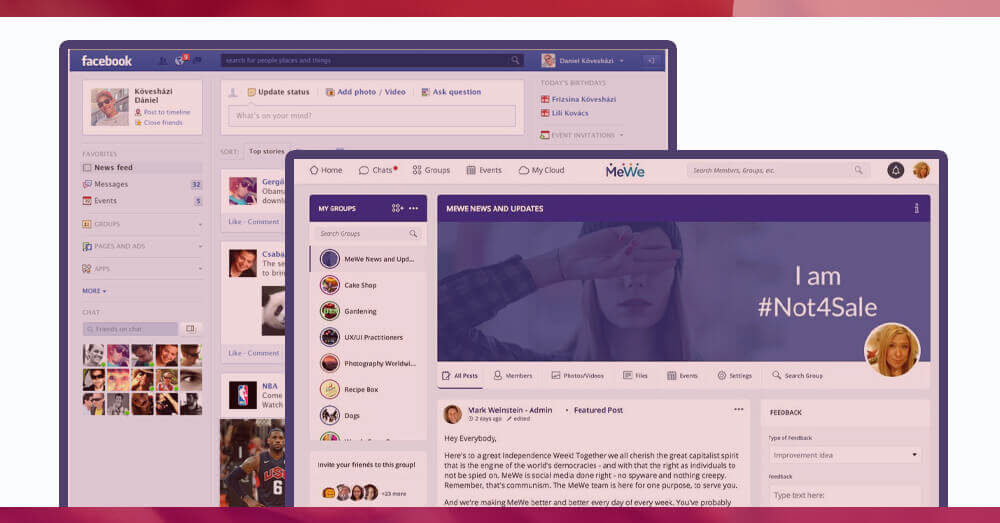1000x523 pixels.
Task: Open Top stories sort dropdown
Action: pyautogui.click(x=267, y=151)
